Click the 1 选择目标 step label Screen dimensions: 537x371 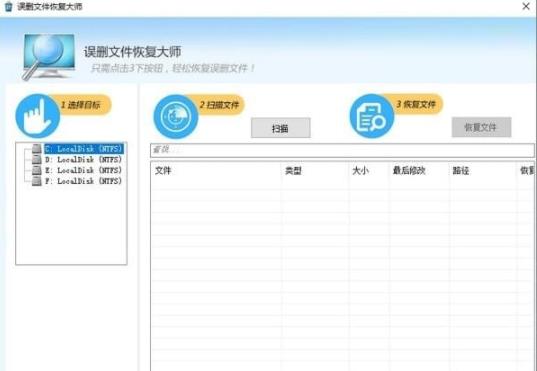[x=81, y=105]
